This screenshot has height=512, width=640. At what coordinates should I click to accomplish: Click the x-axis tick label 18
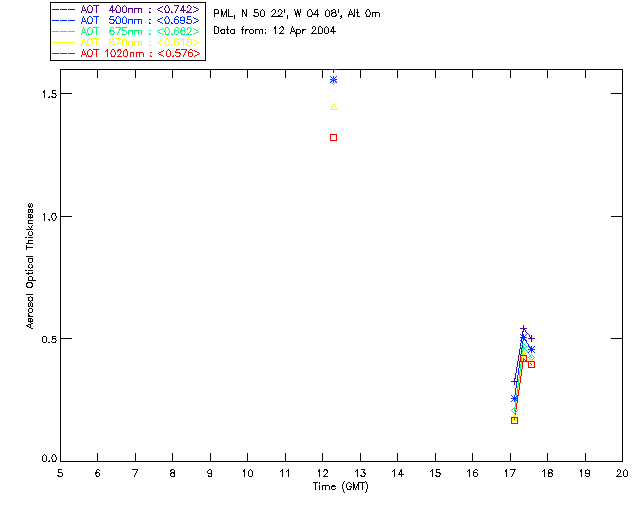pos(547,473)
